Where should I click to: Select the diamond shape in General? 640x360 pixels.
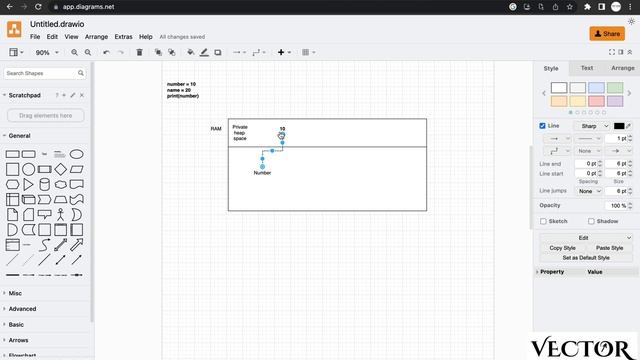(x=60, y=169)
